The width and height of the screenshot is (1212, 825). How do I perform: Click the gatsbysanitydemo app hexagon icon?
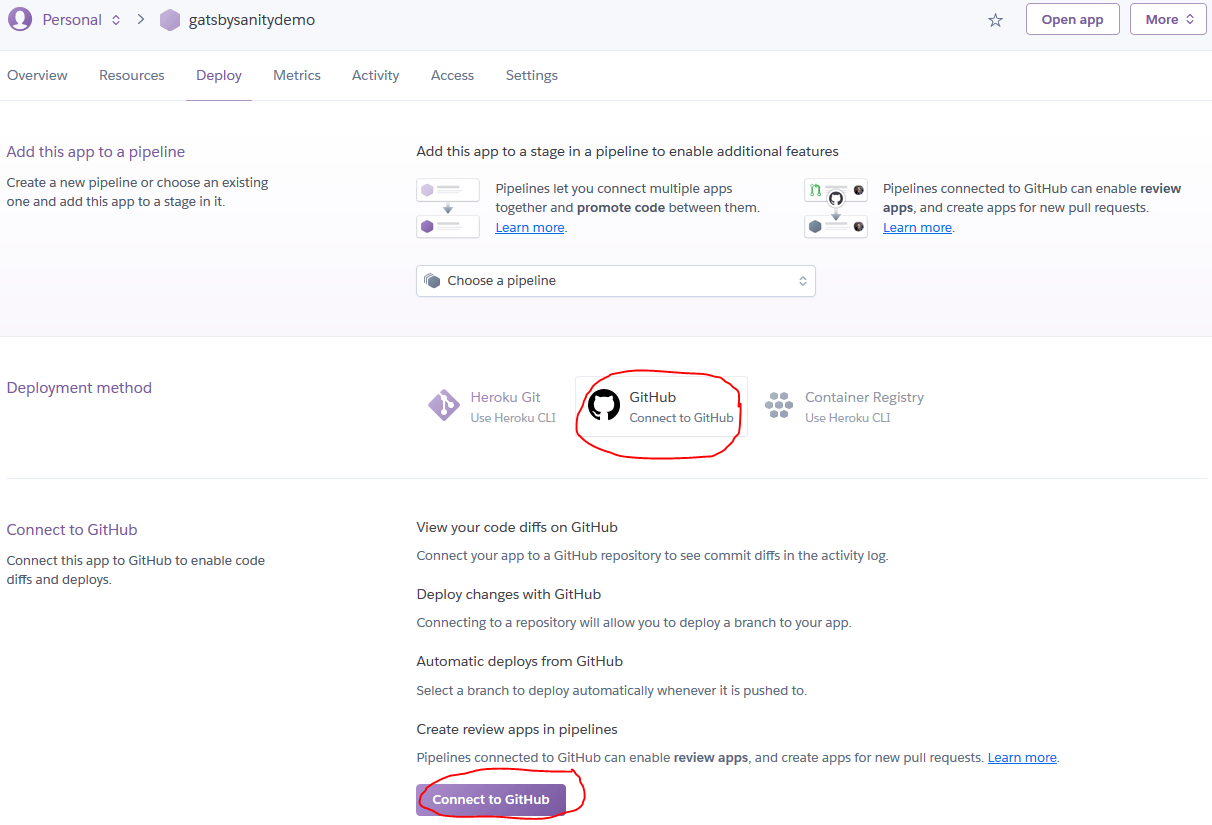click(170, 20)
